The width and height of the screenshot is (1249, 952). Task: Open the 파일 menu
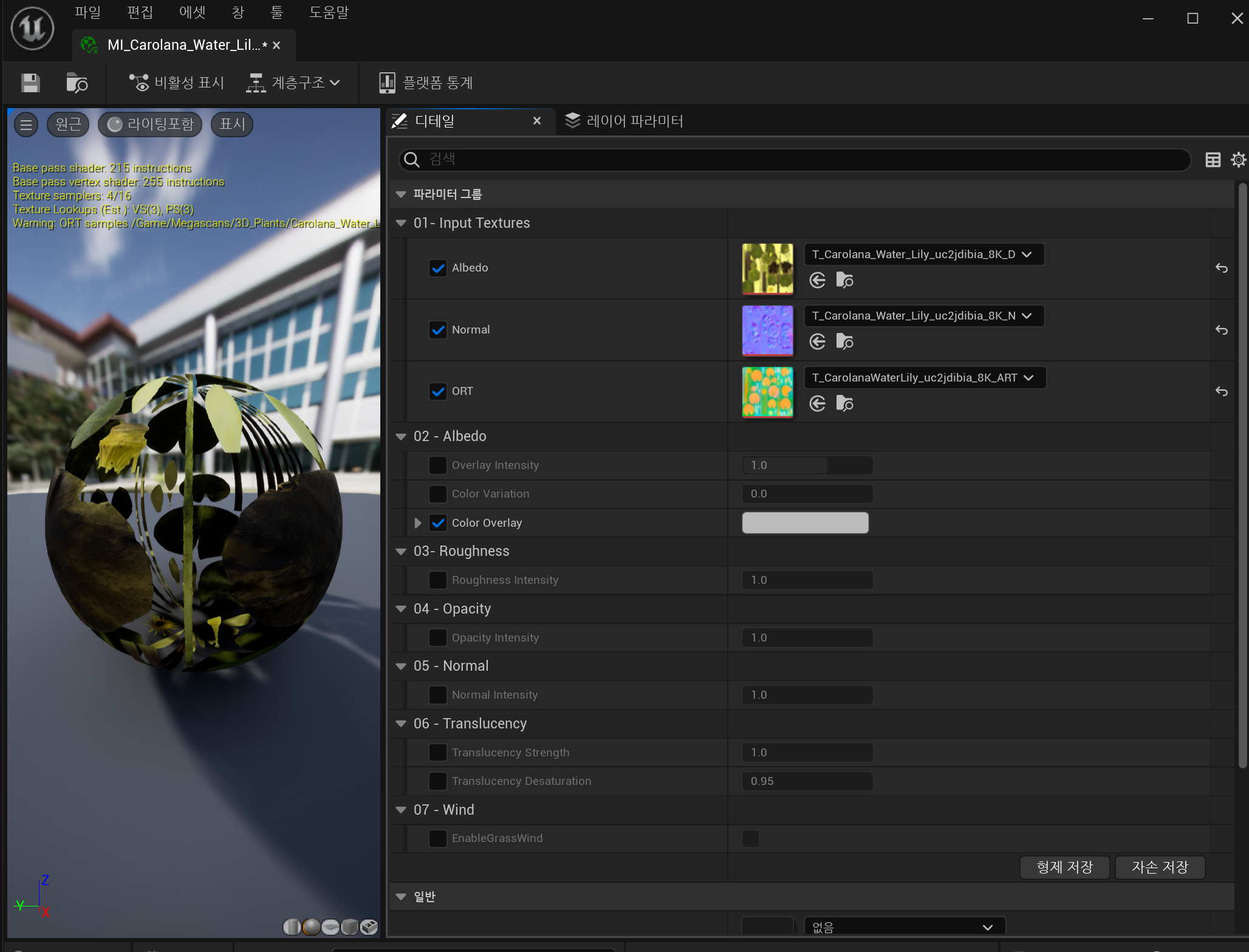pos(87,12)
